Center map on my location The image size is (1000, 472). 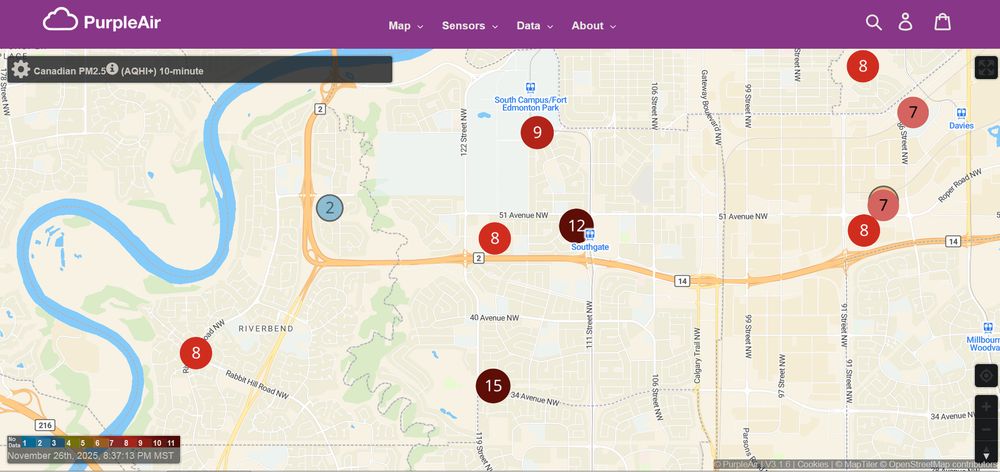[x=986, y=376]
